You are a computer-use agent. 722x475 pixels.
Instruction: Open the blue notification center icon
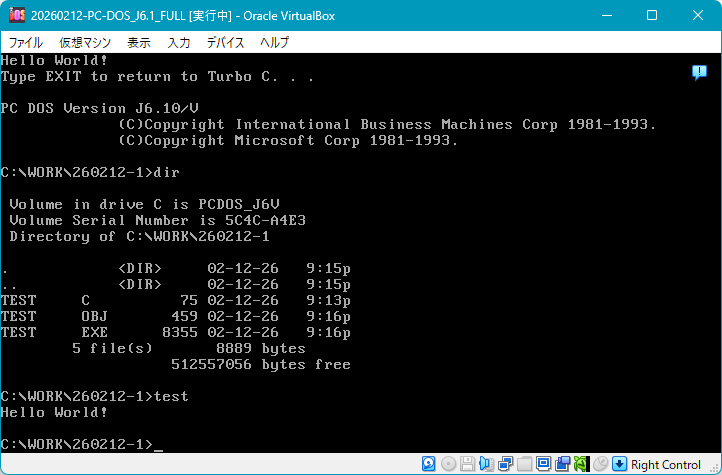click(699, 73)
